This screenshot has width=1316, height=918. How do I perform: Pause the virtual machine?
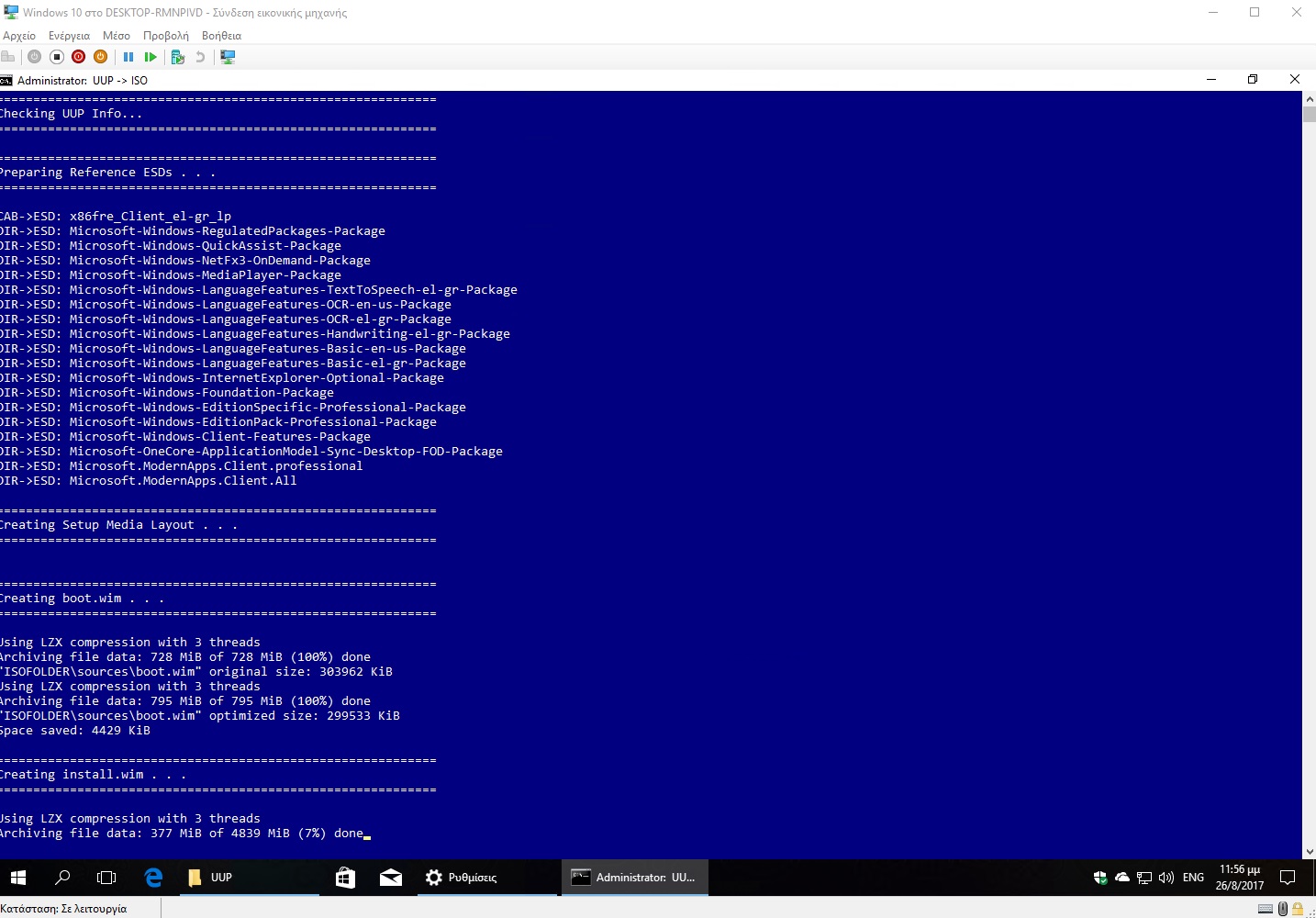(x=128, y=57)
